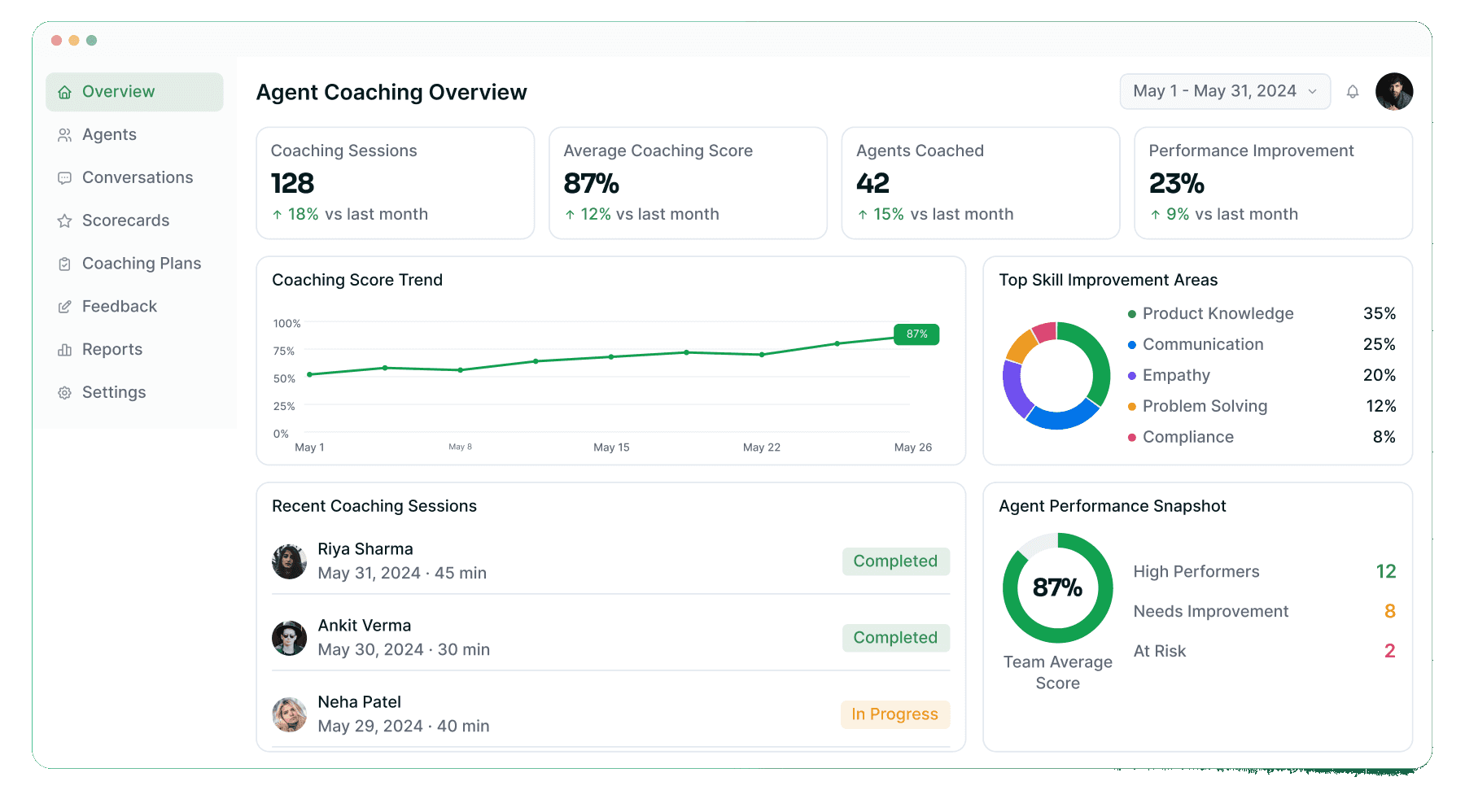Click At Risk count 2
Viewport: 1465px width, 812px height.
tap(1390, 651)
